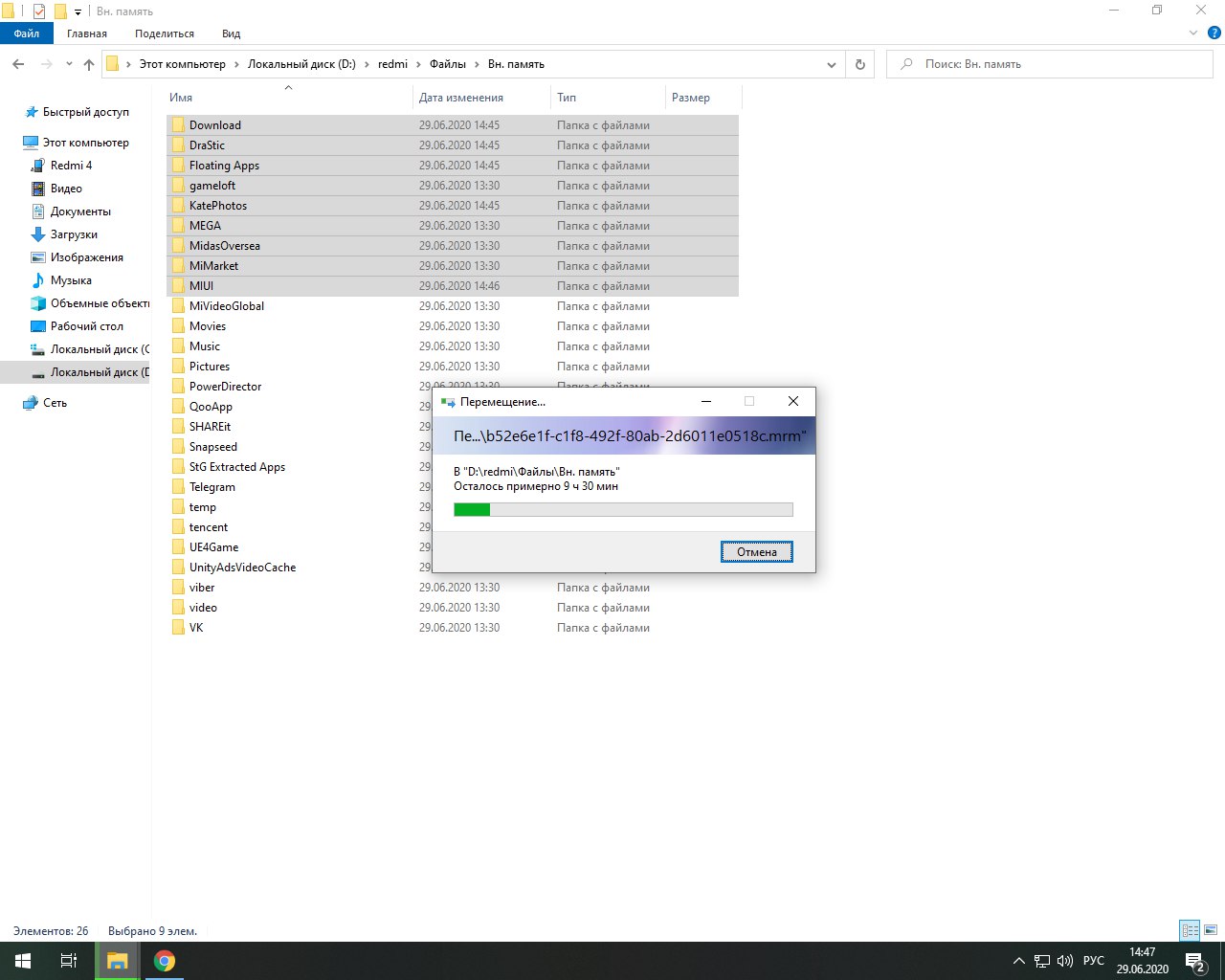
Task: Open the Поделиться ribbon tab
Action: tap(165, 33)
